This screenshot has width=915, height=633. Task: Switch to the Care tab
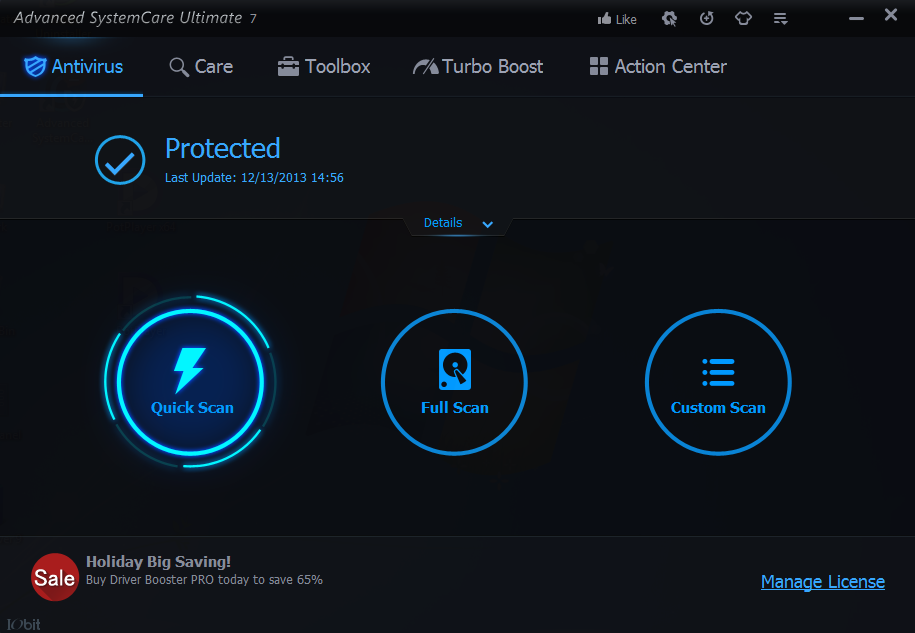pos(201,67)
